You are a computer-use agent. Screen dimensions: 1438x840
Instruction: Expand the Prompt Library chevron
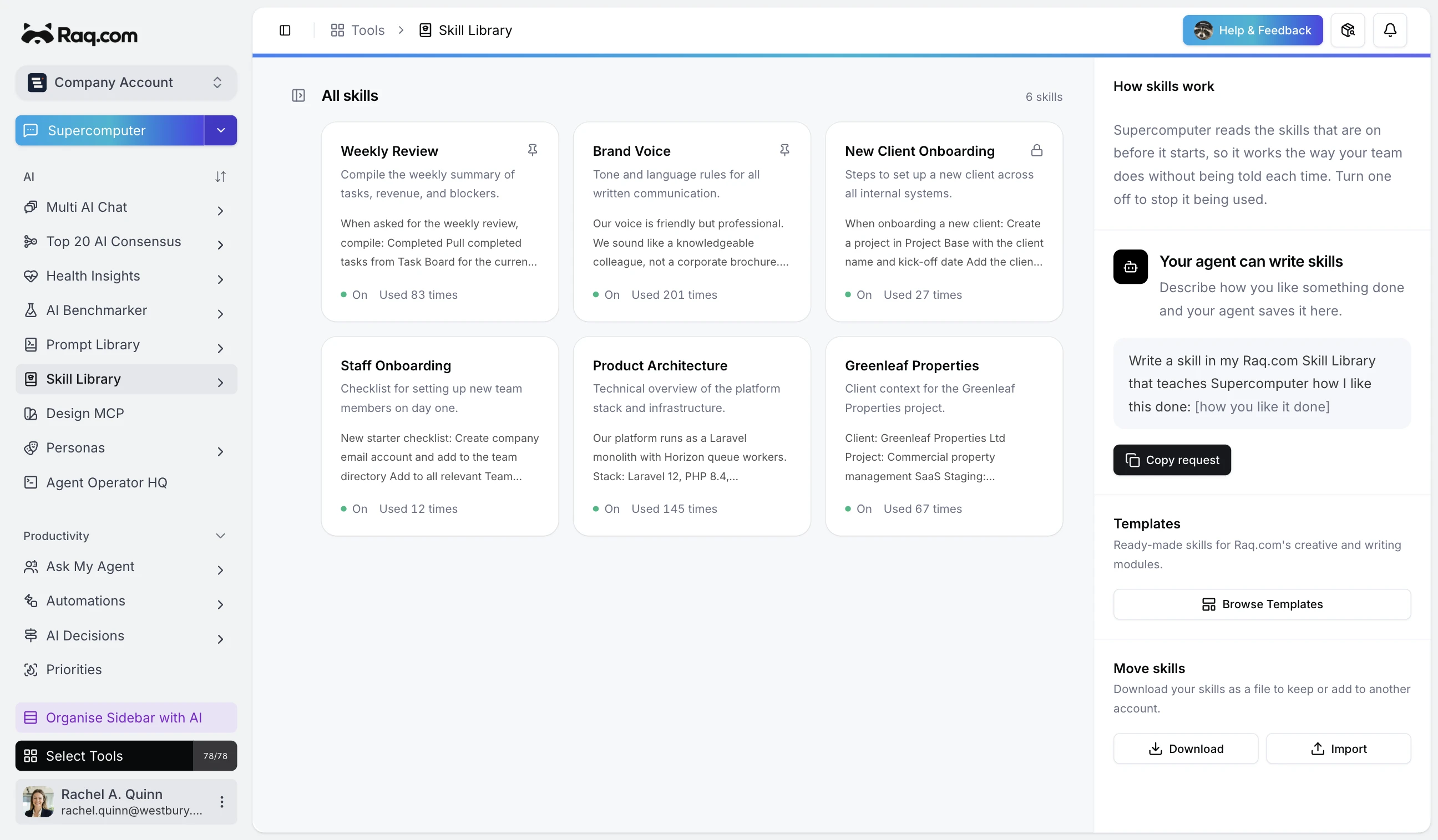pos(220,348)
